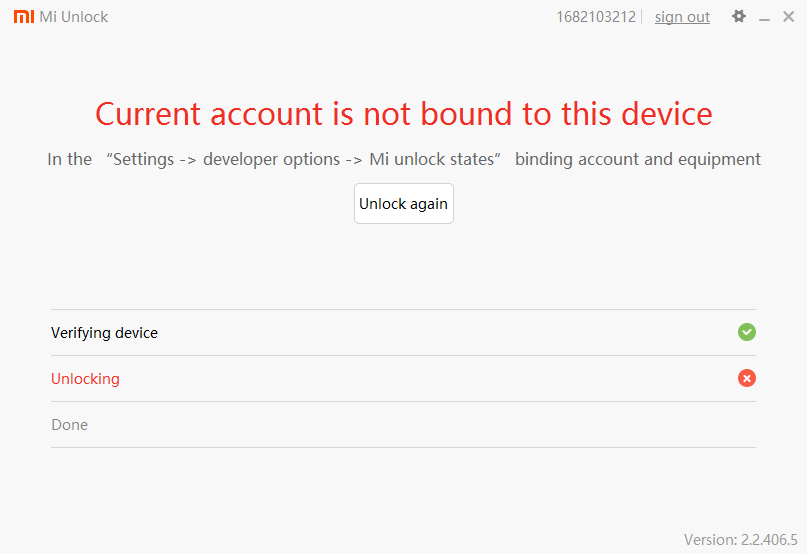The width and height of the screenshot is (807, 554).
Task: Open settings with the gear icon
Action: tap(739, 17)
